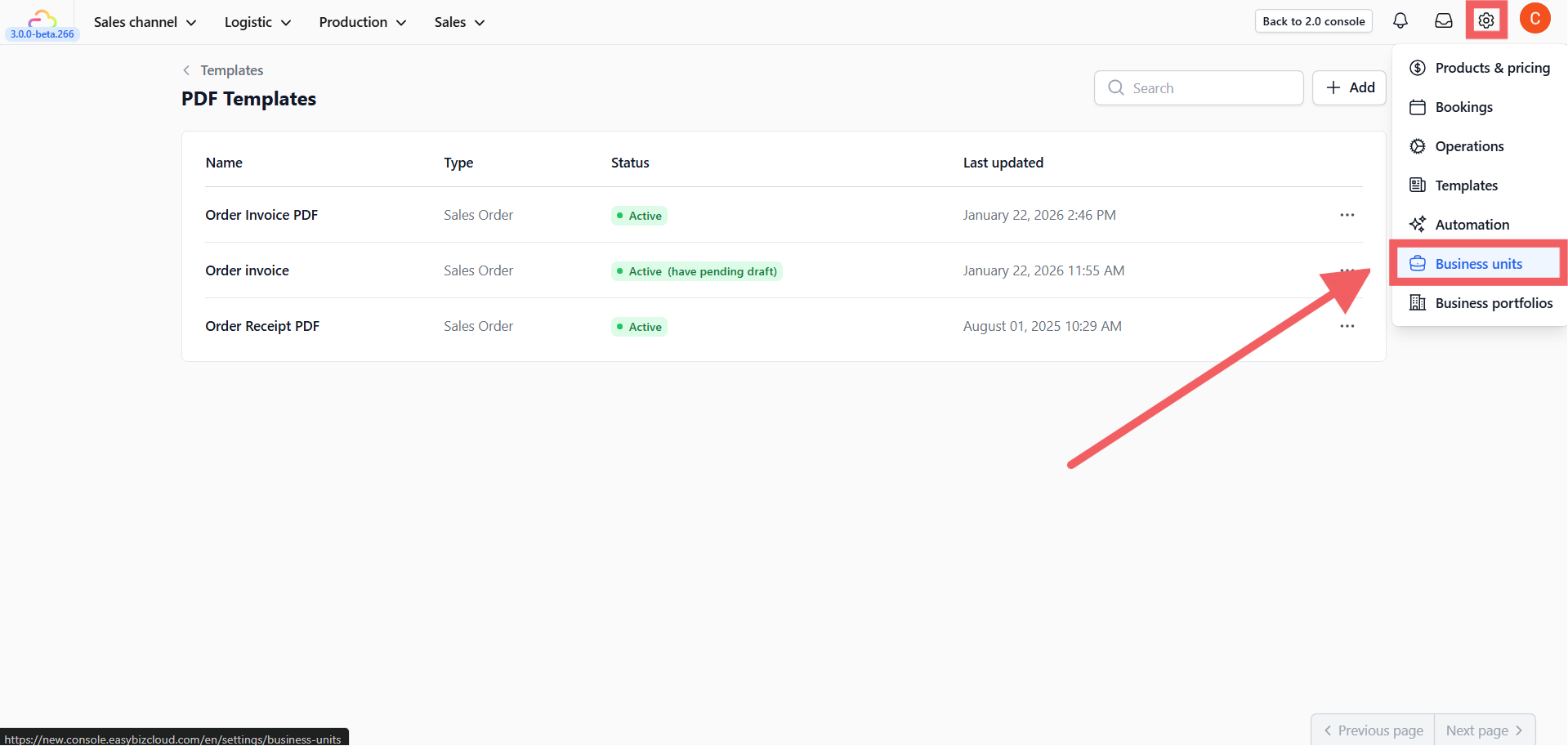1568x746 pixels.
Task: Open the user avatar 'C' menu
Action: 1534,19
